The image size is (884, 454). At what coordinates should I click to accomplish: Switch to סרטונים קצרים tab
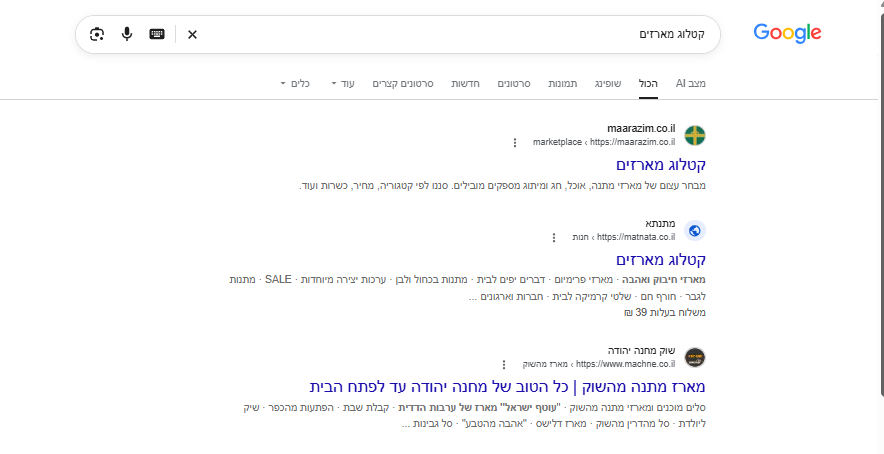(403, 83)
